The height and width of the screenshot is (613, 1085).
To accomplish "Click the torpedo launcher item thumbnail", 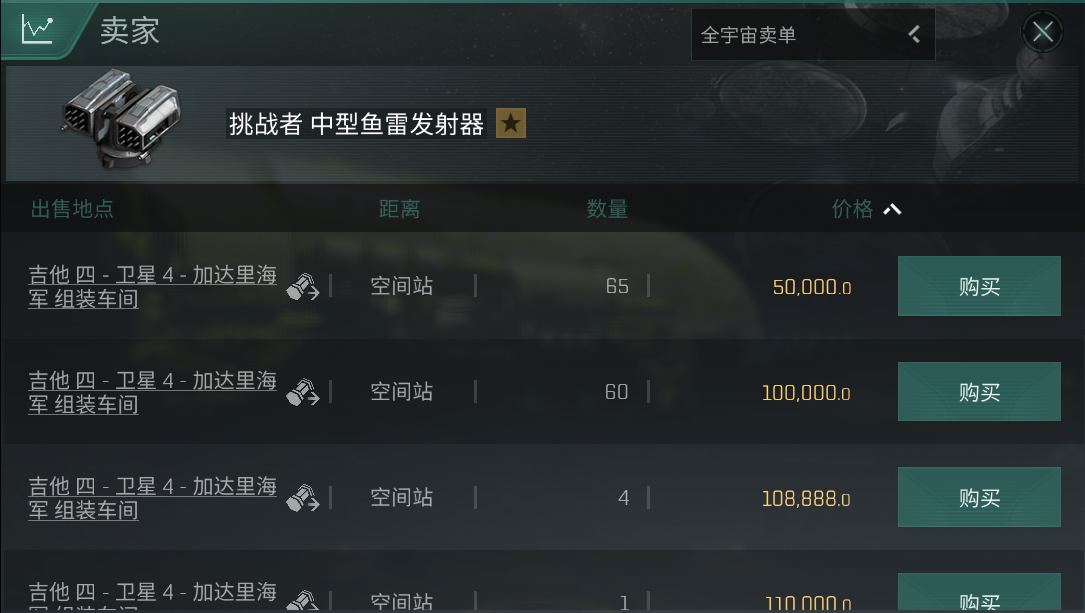I will (121, 118).
